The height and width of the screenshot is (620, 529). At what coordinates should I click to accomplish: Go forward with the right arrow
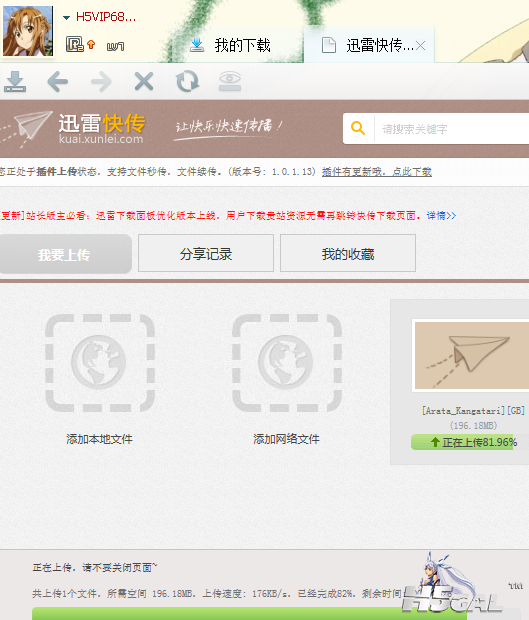click(x=101, y=82)
